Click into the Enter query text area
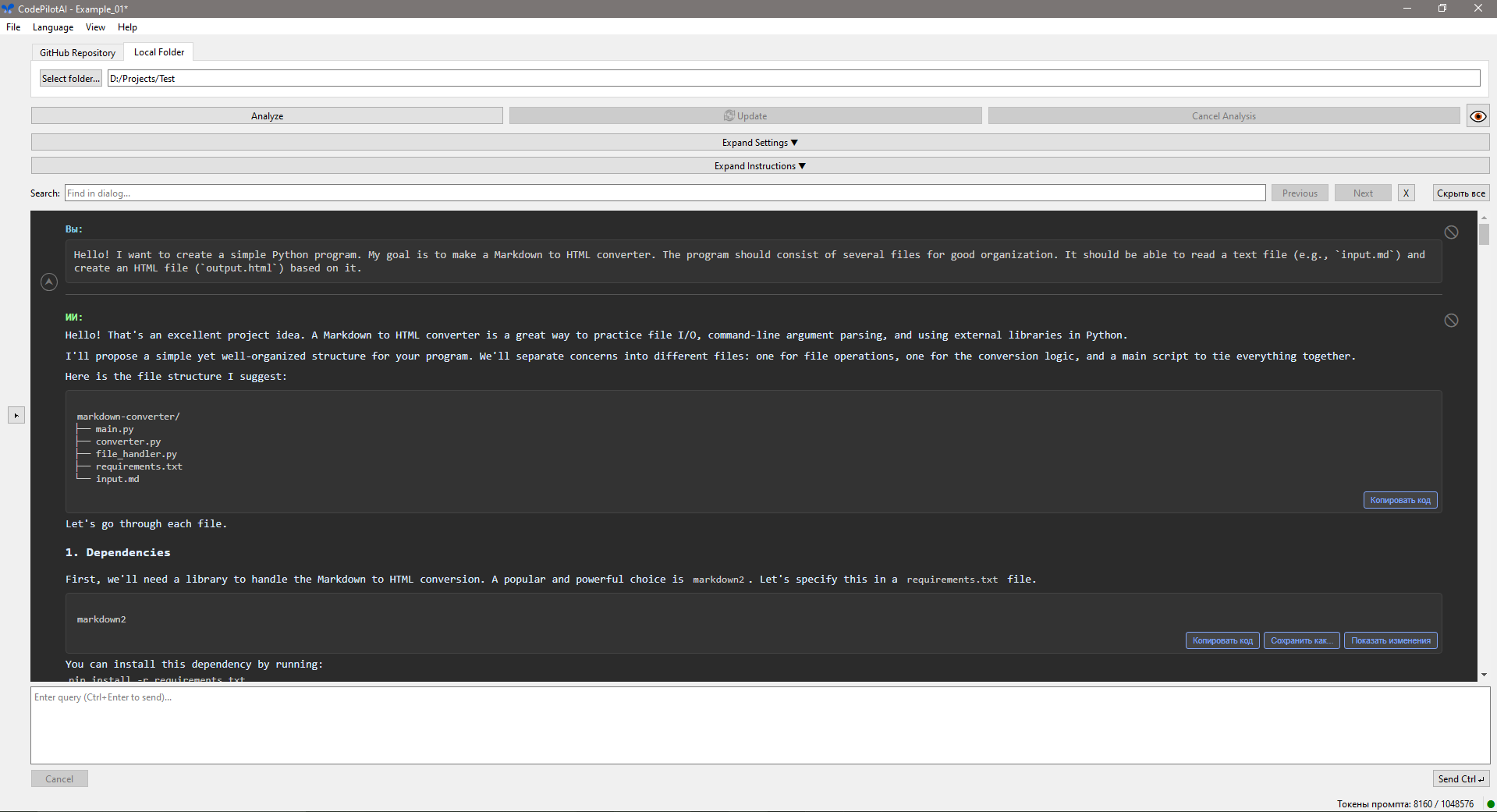 coord(760,725)
